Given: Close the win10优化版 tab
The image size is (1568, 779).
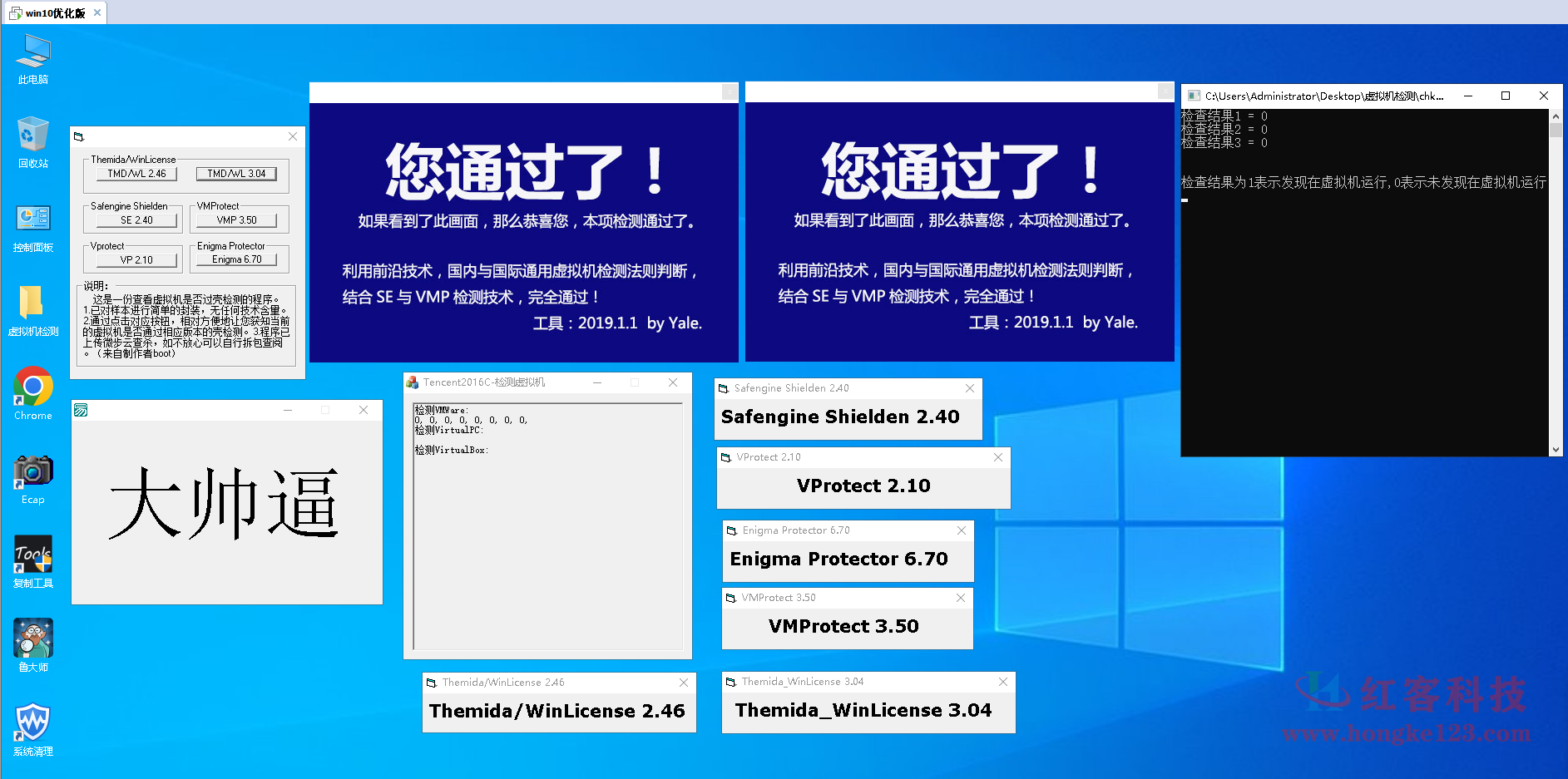Looking at the screenshot, I should coord(97,12).
